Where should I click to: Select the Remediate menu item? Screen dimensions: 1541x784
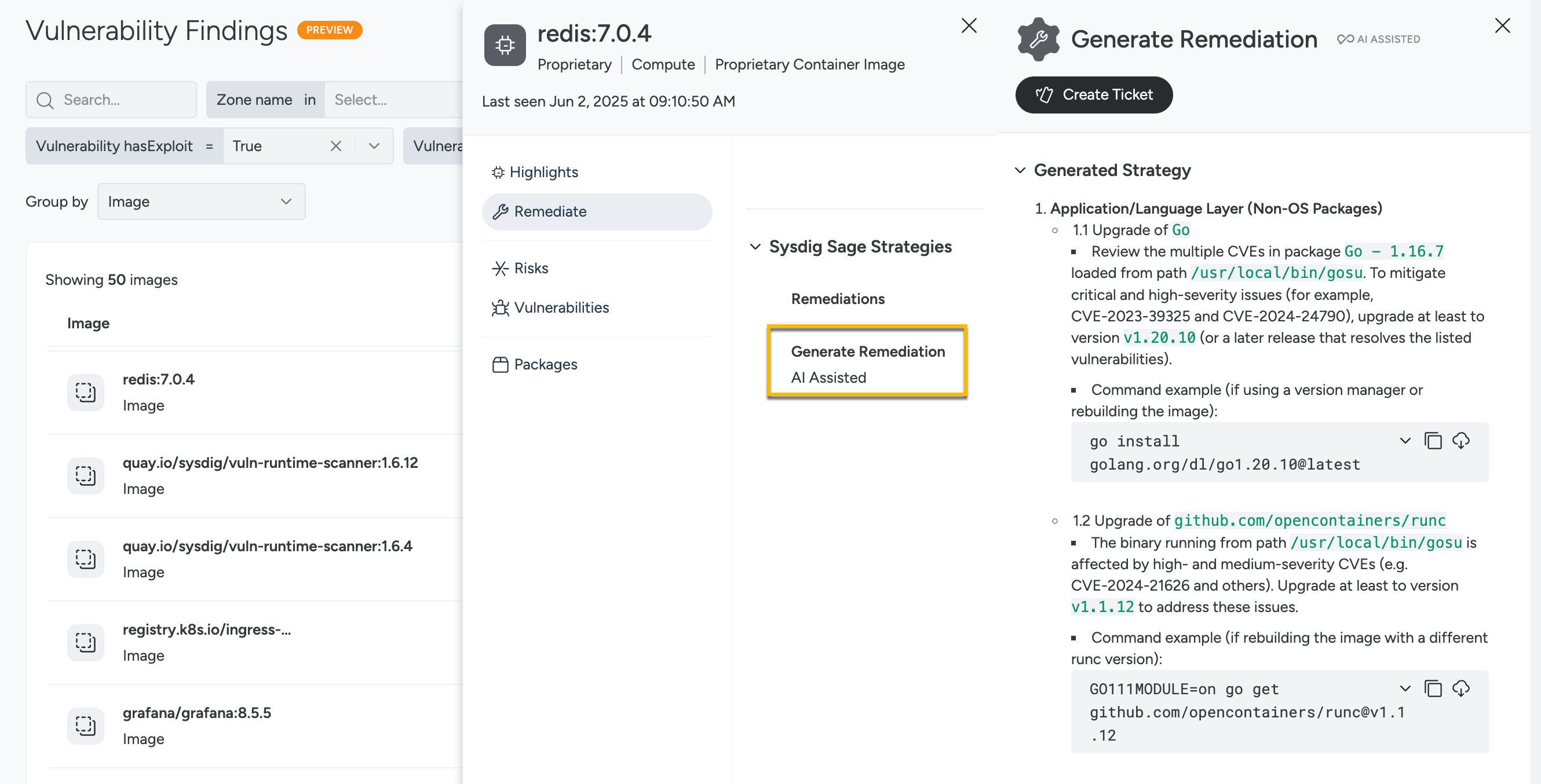tap(597, 212)
